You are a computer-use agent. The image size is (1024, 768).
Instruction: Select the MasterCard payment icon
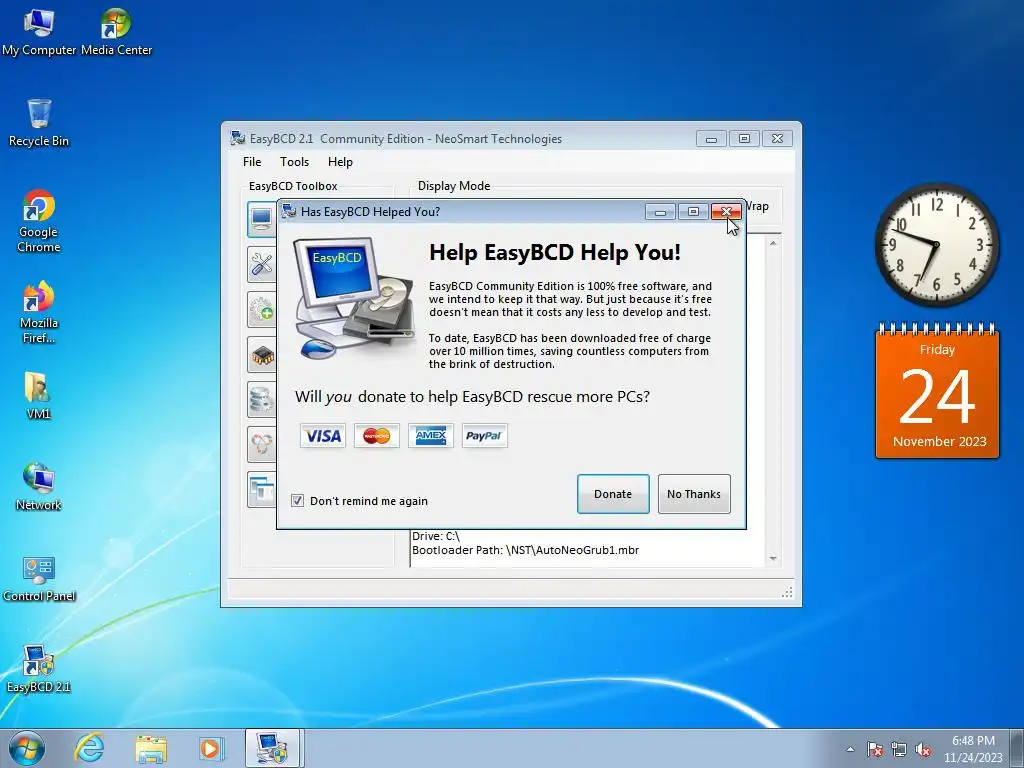click(377, 436)
